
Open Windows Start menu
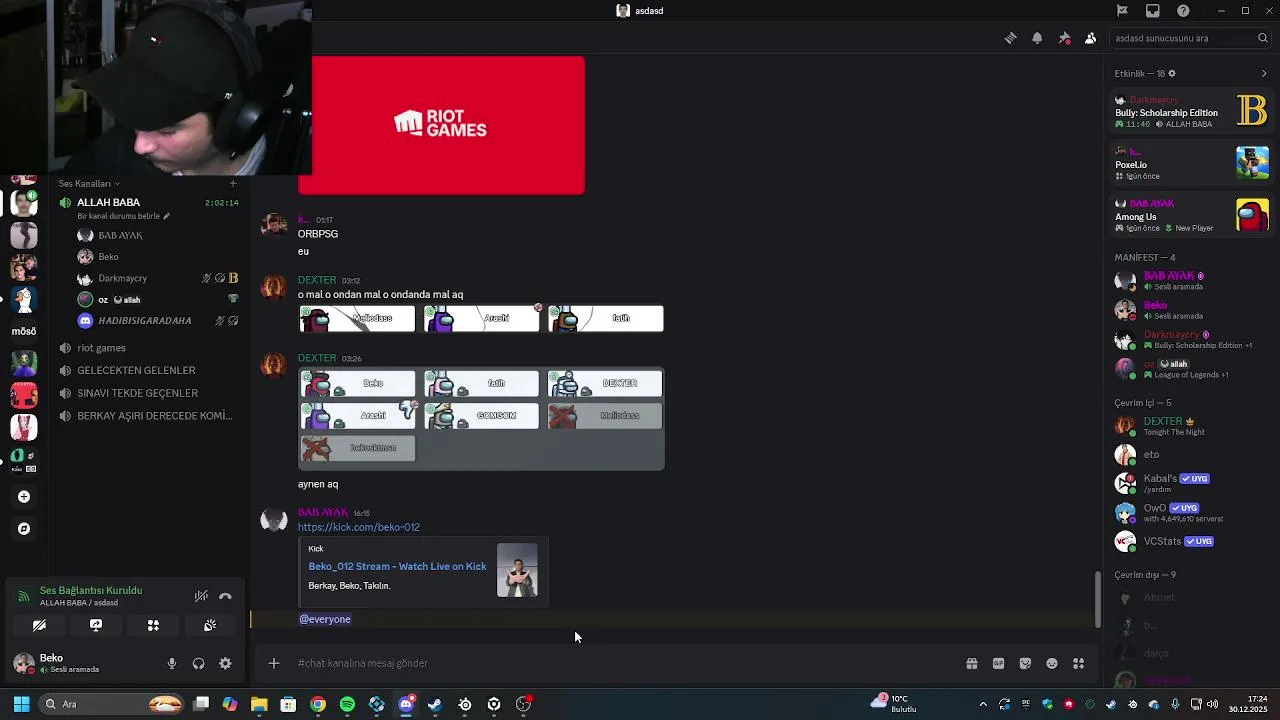click(x=21, y=704)
